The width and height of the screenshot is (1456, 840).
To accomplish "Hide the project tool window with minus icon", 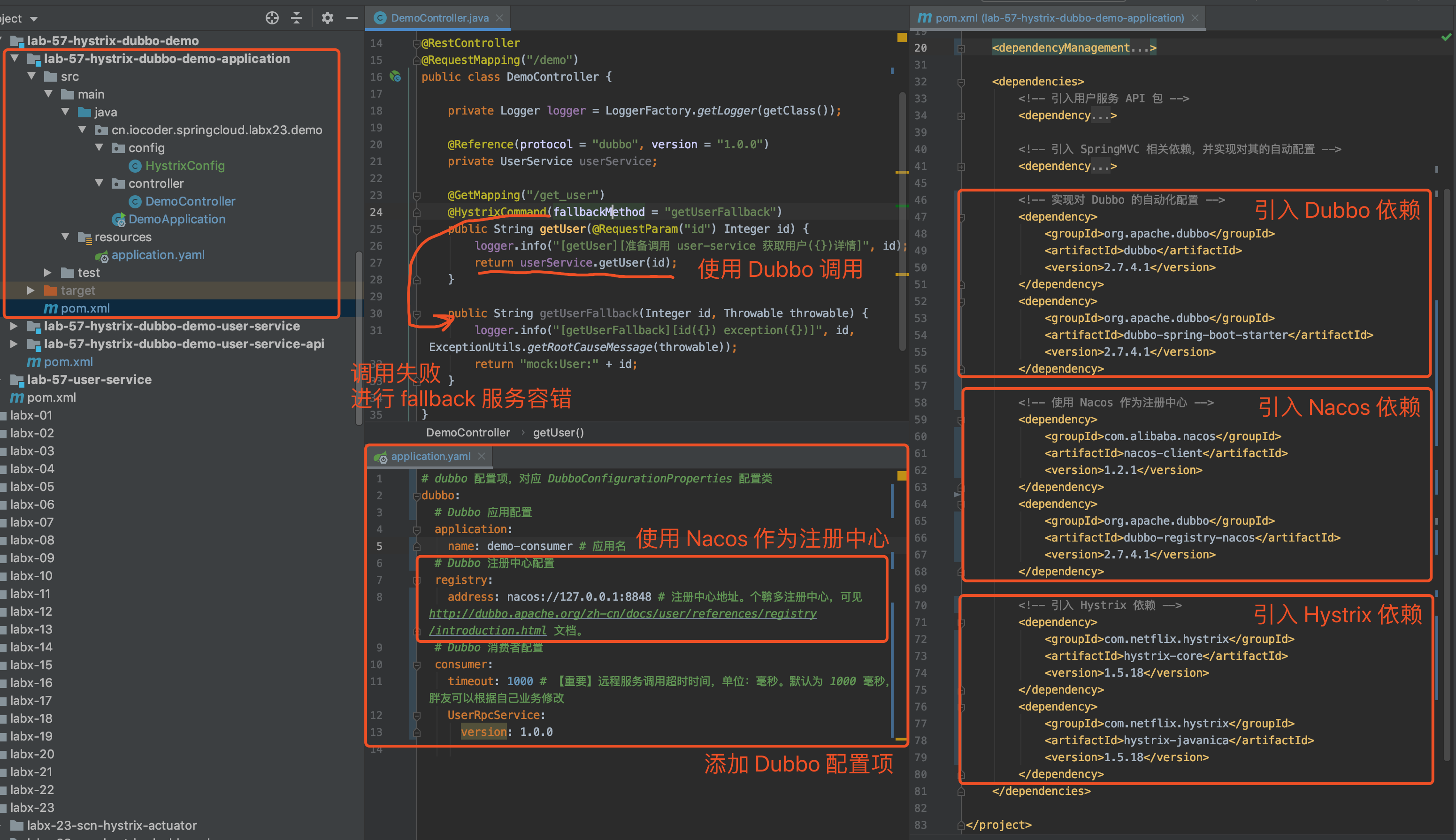I will [351, 18].
